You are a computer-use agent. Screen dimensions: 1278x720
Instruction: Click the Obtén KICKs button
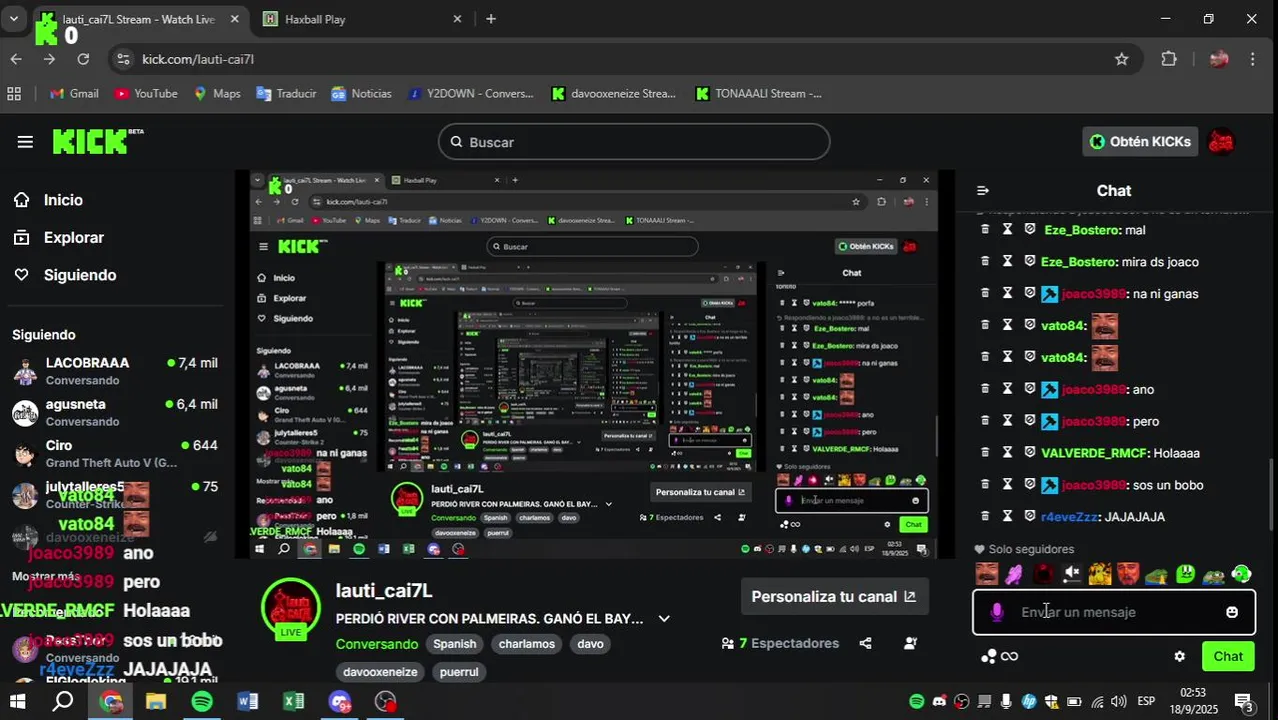1140,142
